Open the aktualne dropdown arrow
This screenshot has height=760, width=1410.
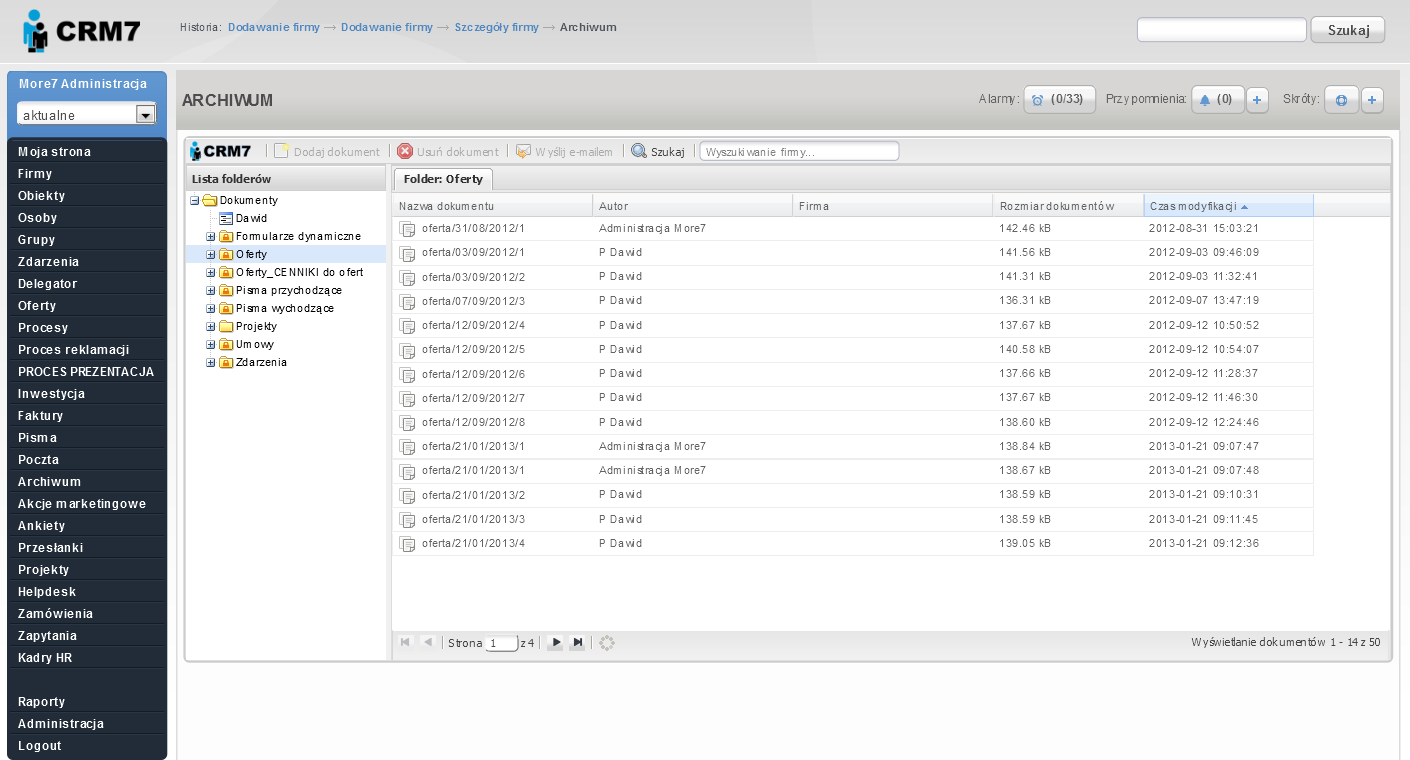pyautogui.click(x=145, y=114)
